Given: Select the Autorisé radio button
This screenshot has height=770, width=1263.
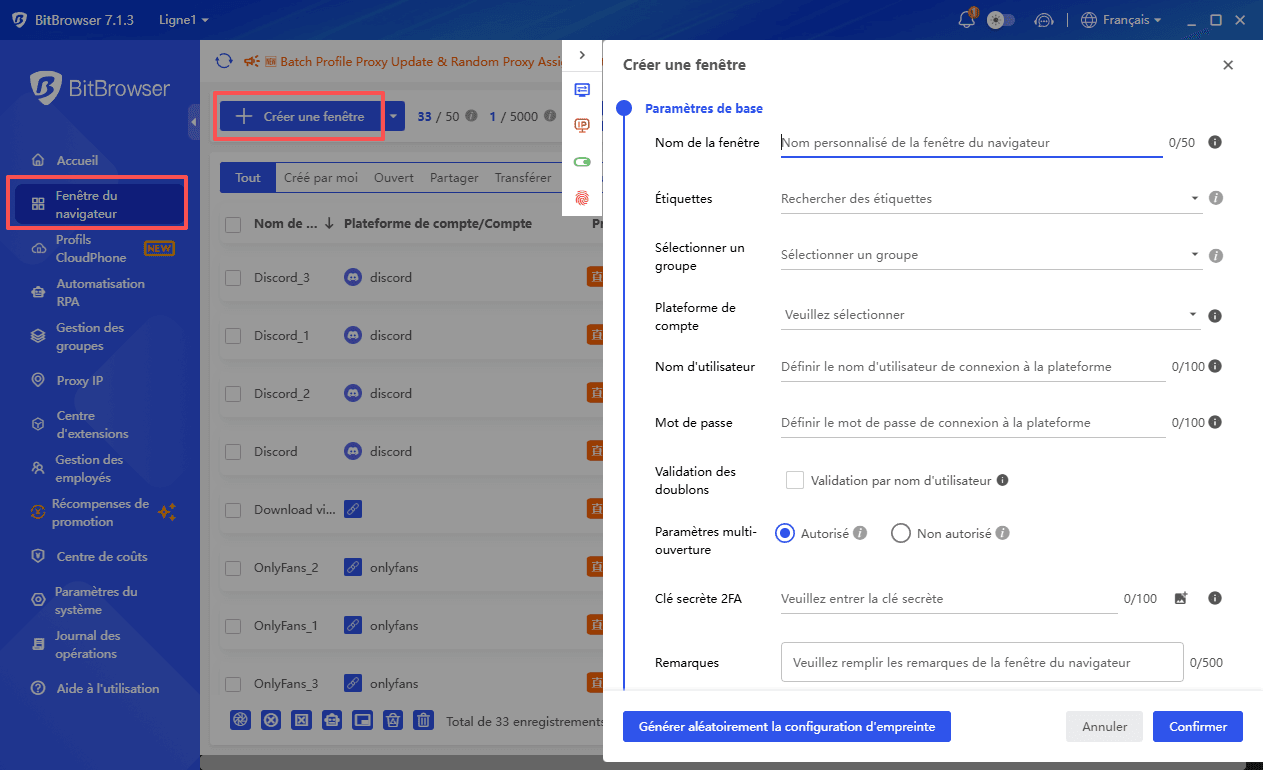Looking at the screenshot, I should 785,533.
